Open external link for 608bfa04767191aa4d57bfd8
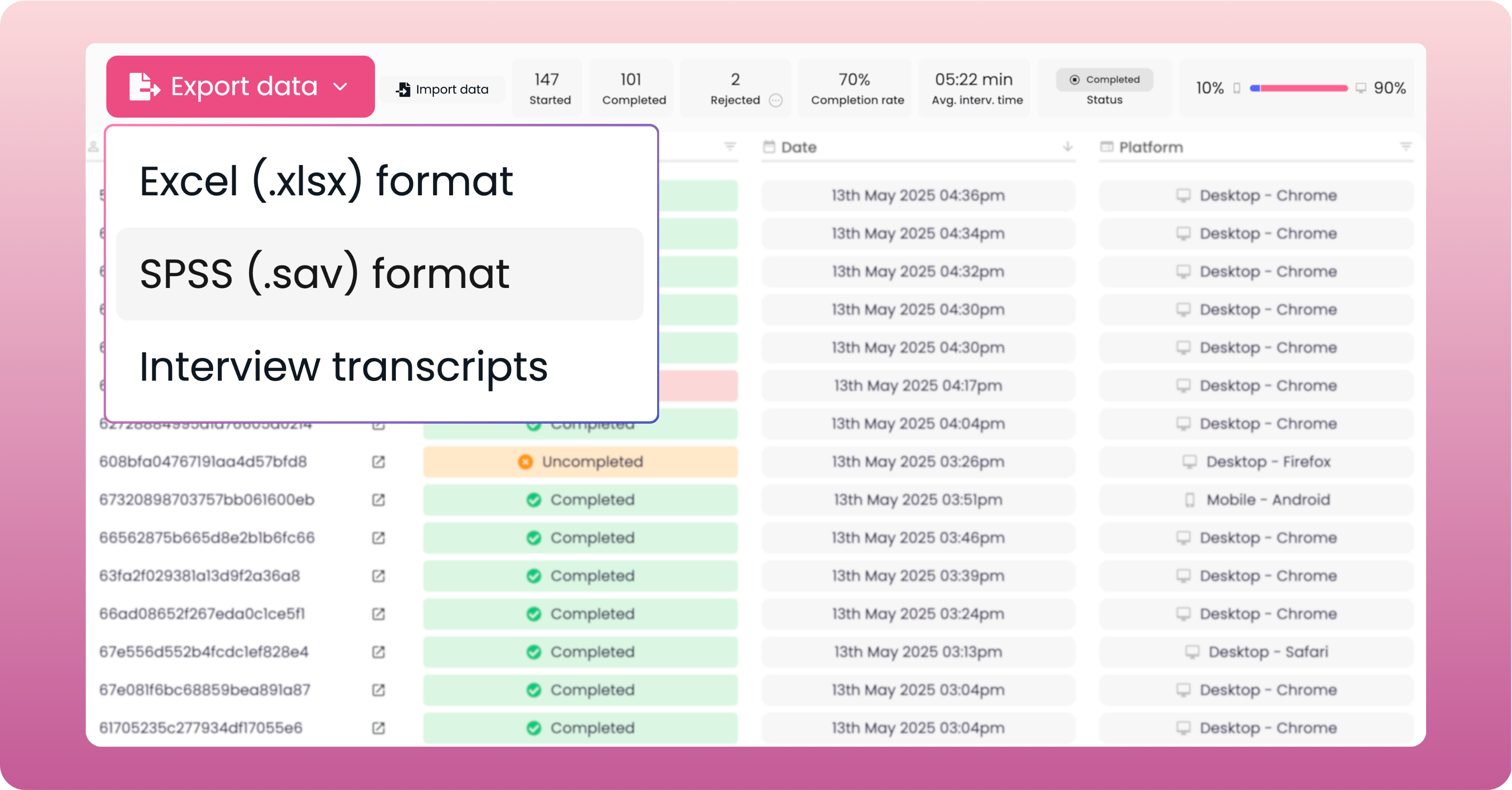Image resolution: width=1512 pixels, height=790 pixels. (379, 462)
